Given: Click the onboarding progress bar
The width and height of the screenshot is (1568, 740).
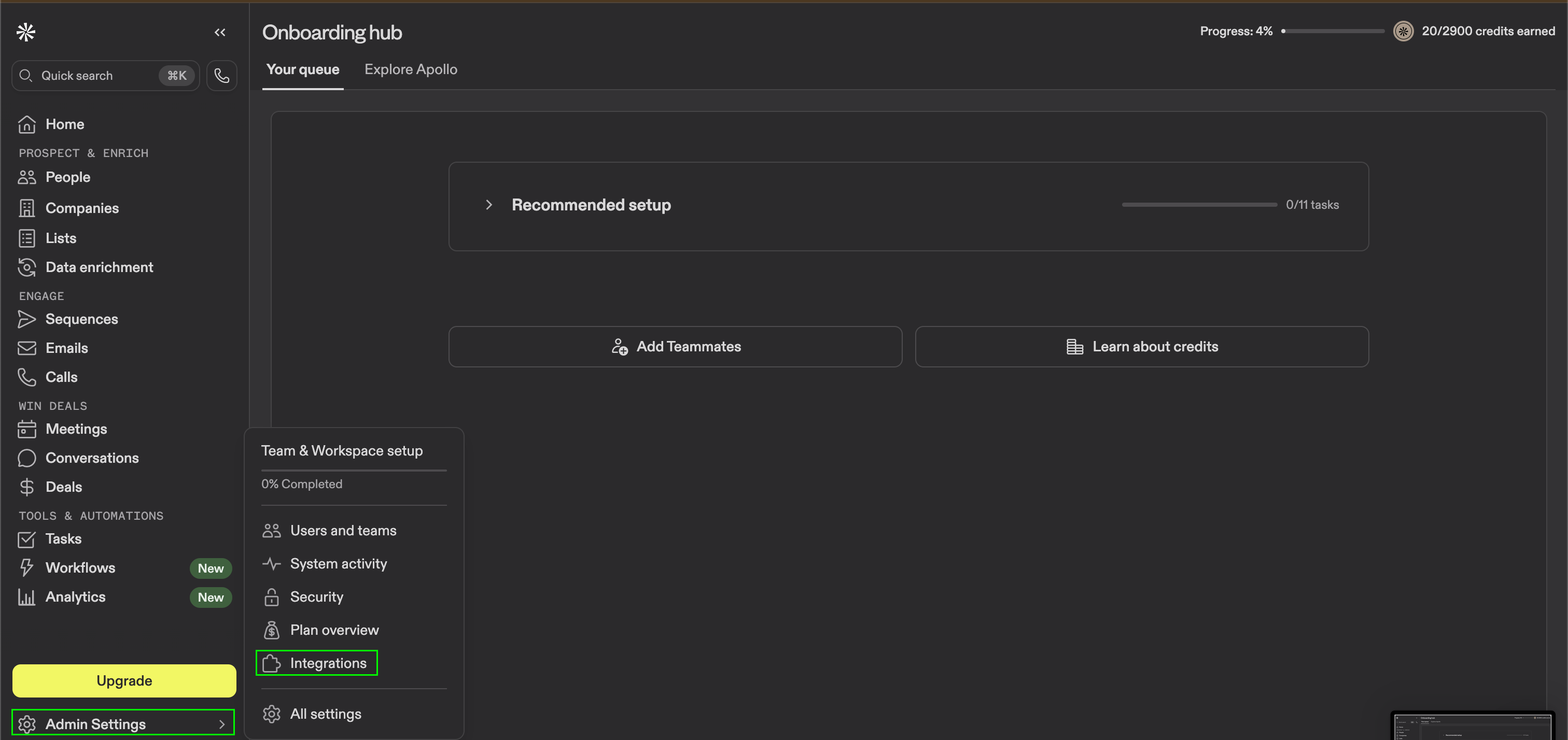Looking at the screenshot, I should 1333,31.
